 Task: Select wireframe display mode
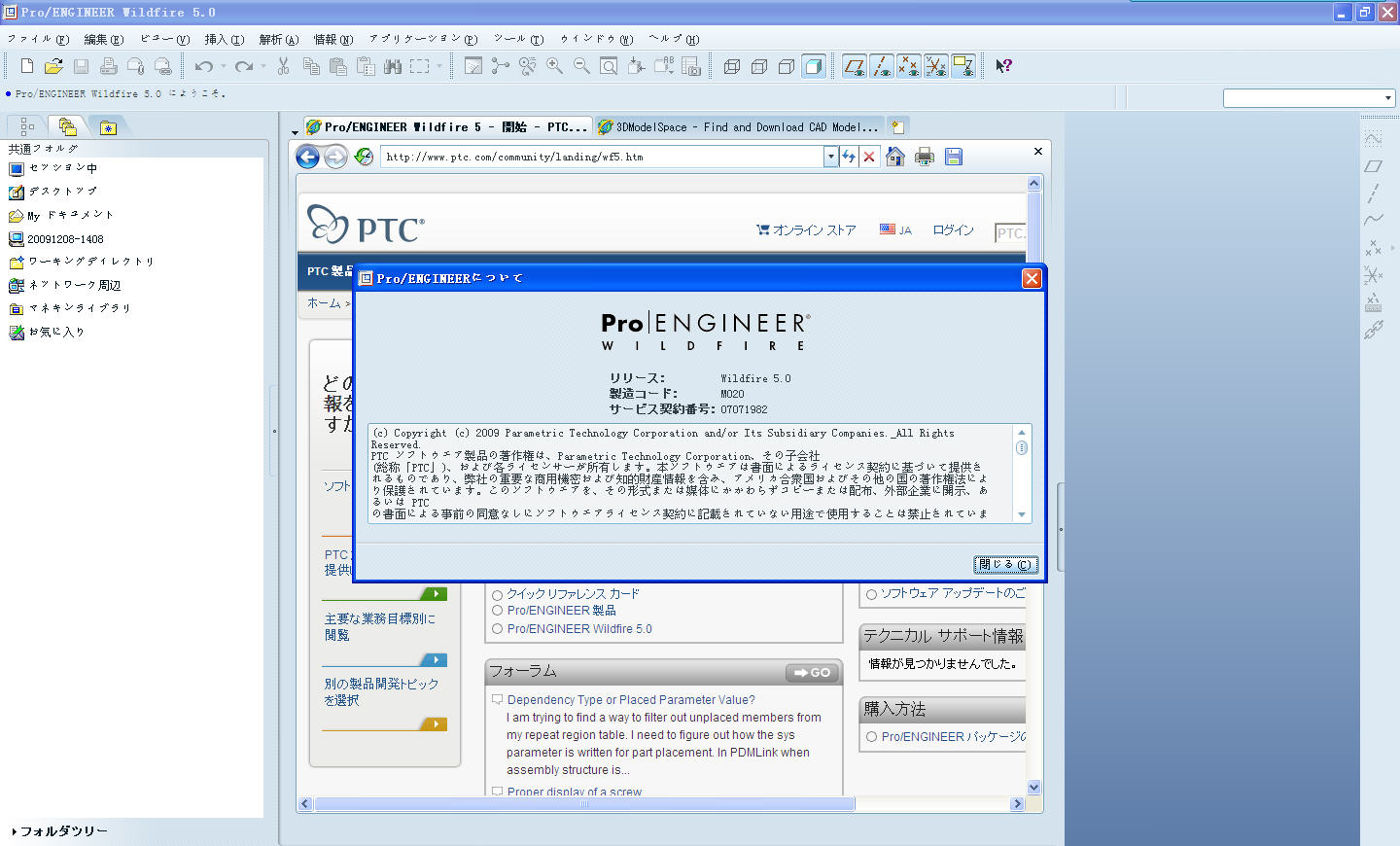[x=732, y=66]
